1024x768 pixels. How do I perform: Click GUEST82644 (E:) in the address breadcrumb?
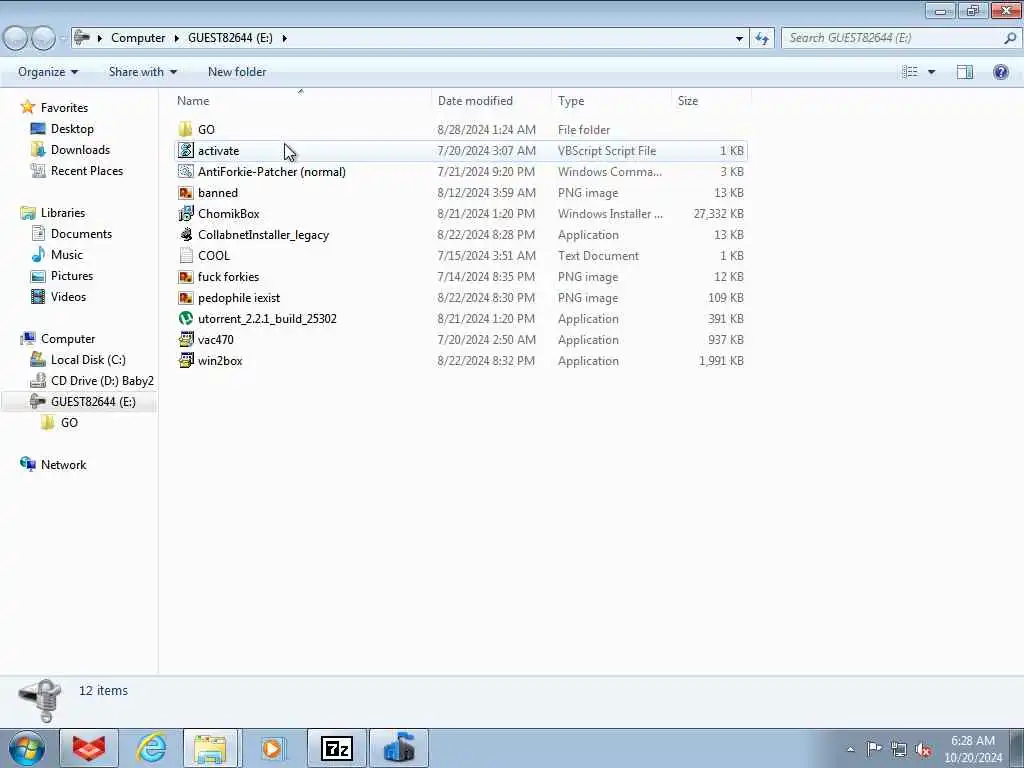230,38
